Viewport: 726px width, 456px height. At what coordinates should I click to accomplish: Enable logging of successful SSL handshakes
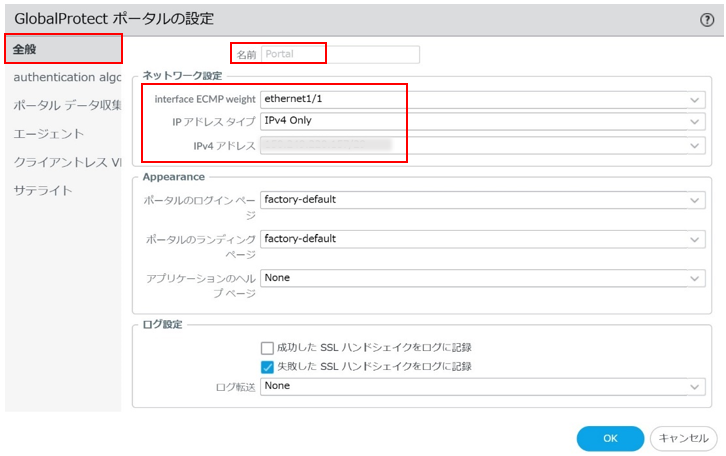point(267,348)
